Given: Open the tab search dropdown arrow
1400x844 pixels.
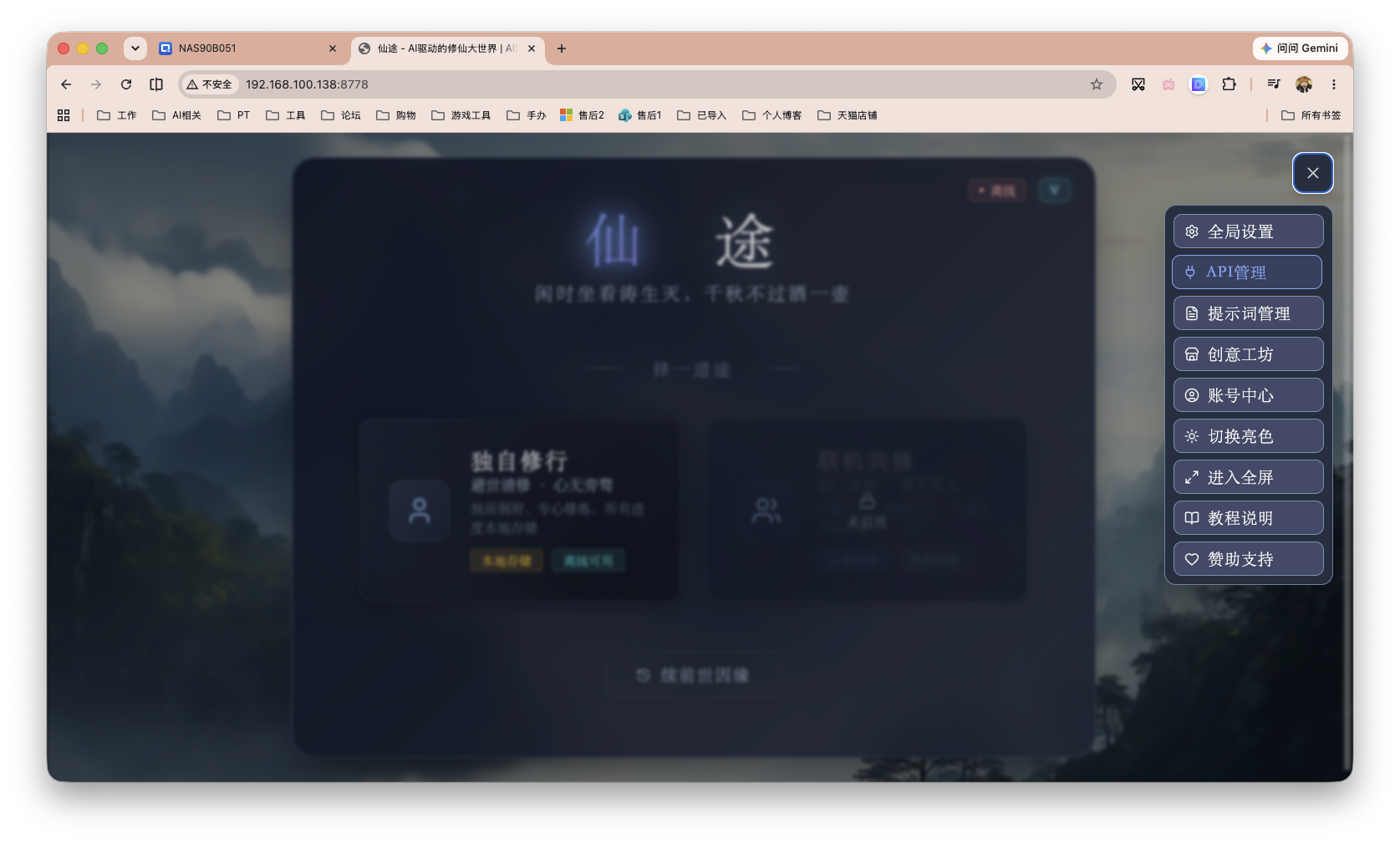Looking at the screenshot, I should point(135,48).
